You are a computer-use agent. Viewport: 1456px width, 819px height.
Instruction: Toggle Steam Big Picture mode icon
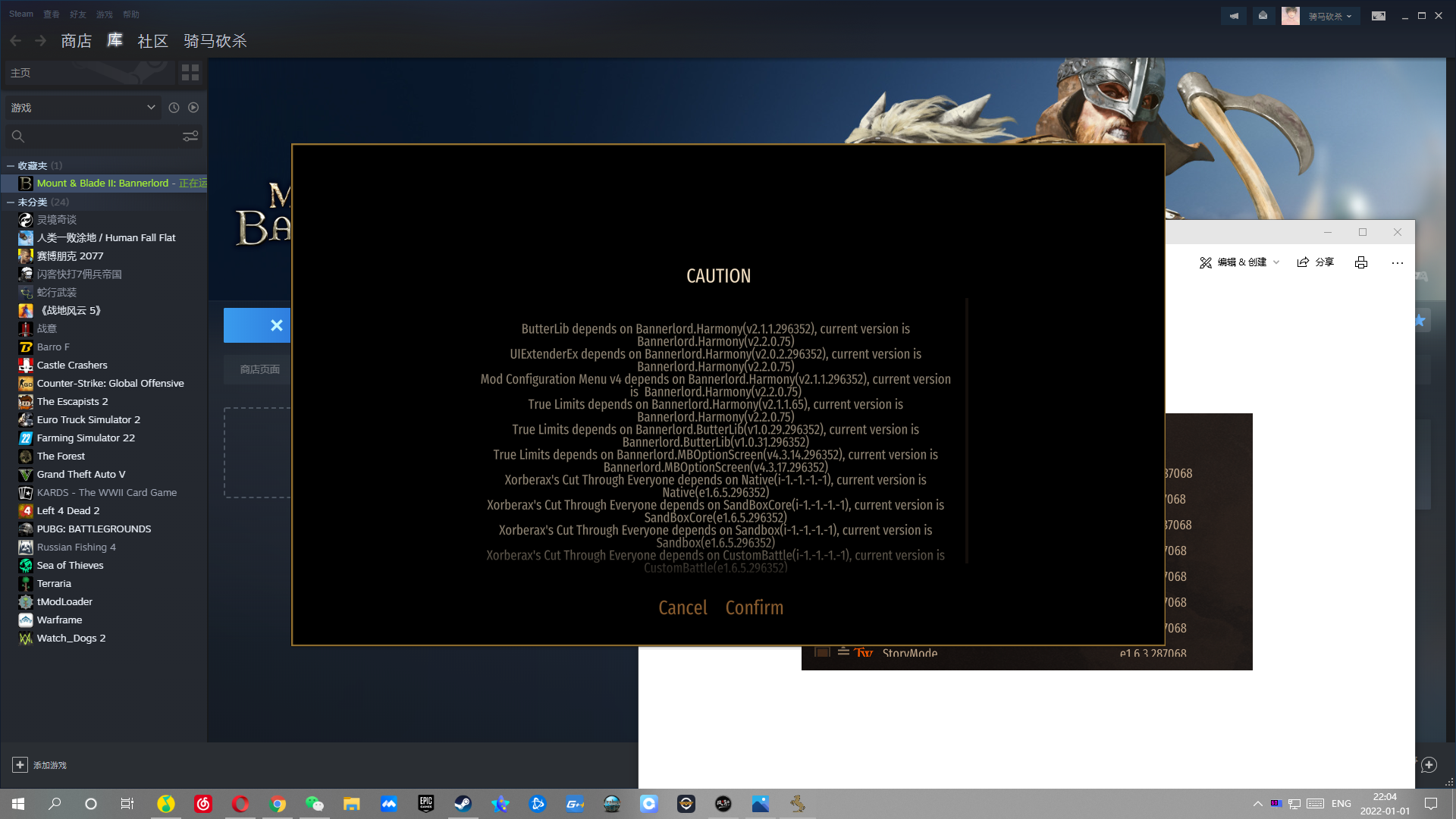coord(1379,16)
